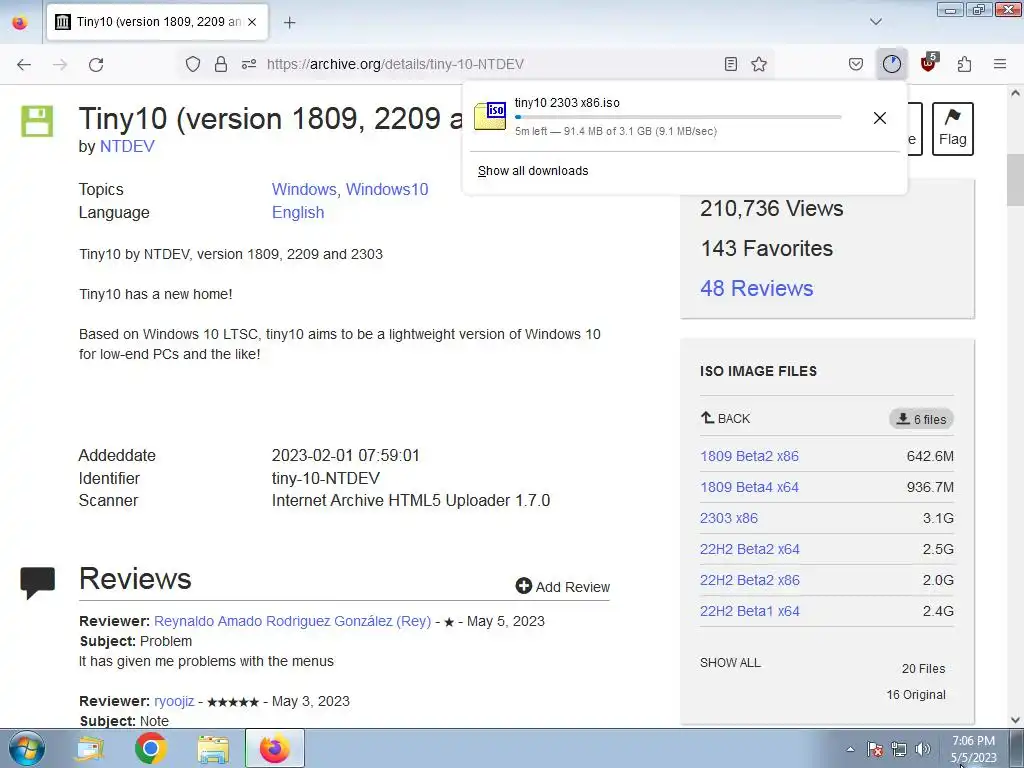
Task: Download 1809 Beta4 x64 ISO
Action: tap(749, 487)
